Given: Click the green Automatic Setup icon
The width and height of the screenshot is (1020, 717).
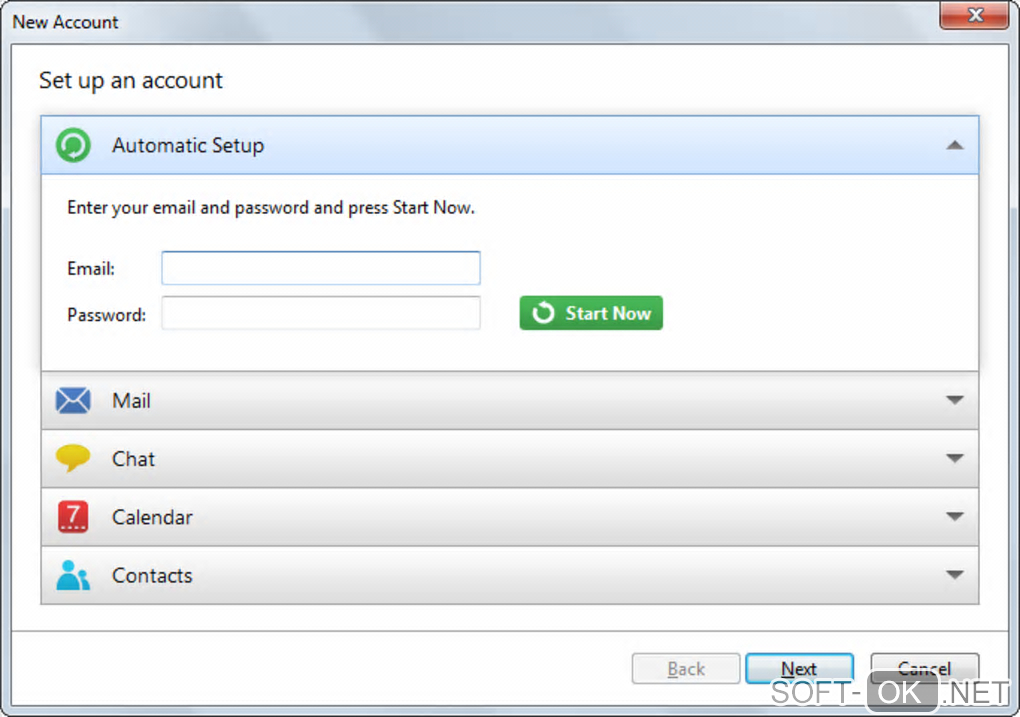Looking at the screenshot, I should tap(73, 145).
